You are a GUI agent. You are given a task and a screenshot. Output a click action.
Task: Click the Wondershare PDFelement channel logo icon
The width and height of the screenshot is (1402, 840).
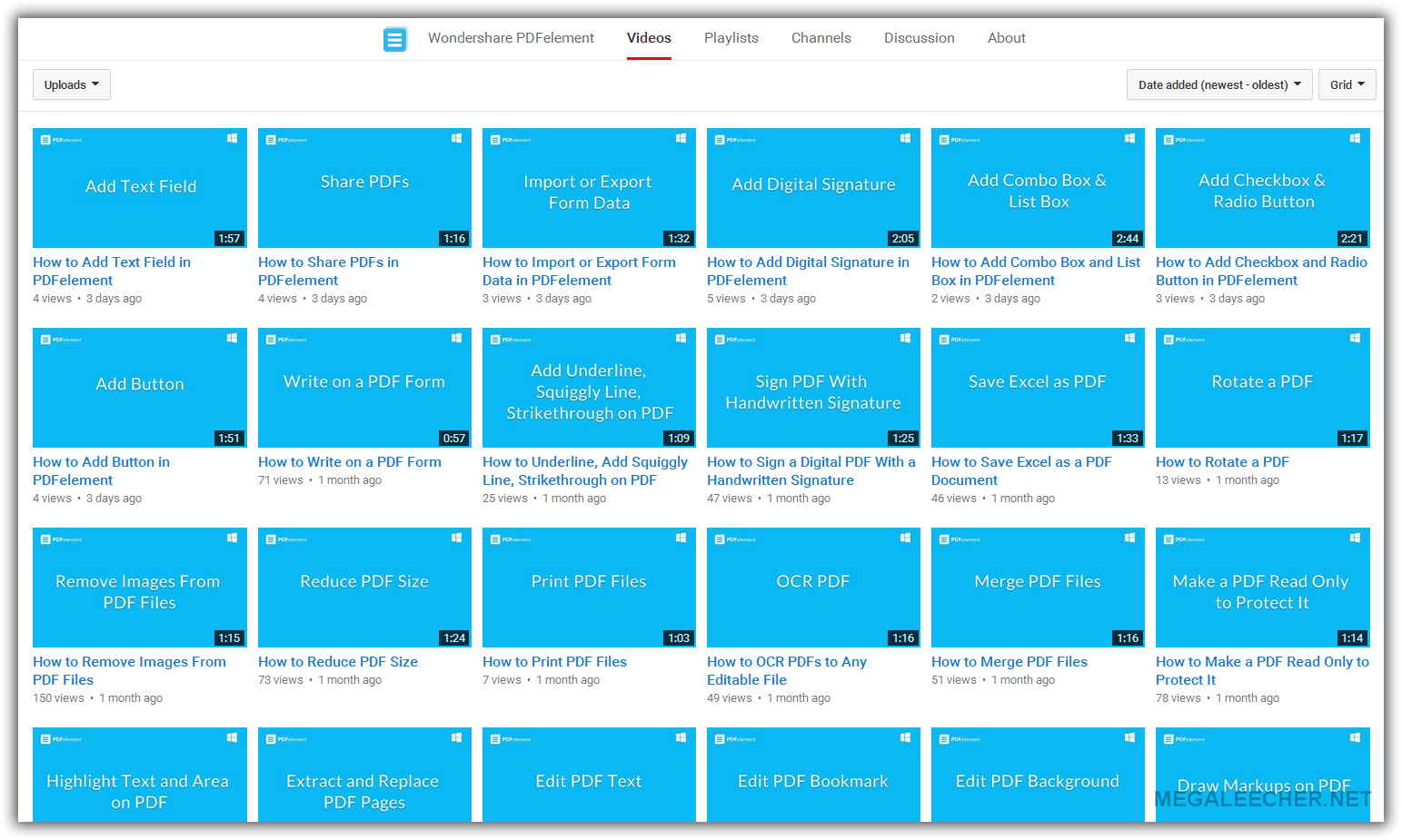point(394,39)
